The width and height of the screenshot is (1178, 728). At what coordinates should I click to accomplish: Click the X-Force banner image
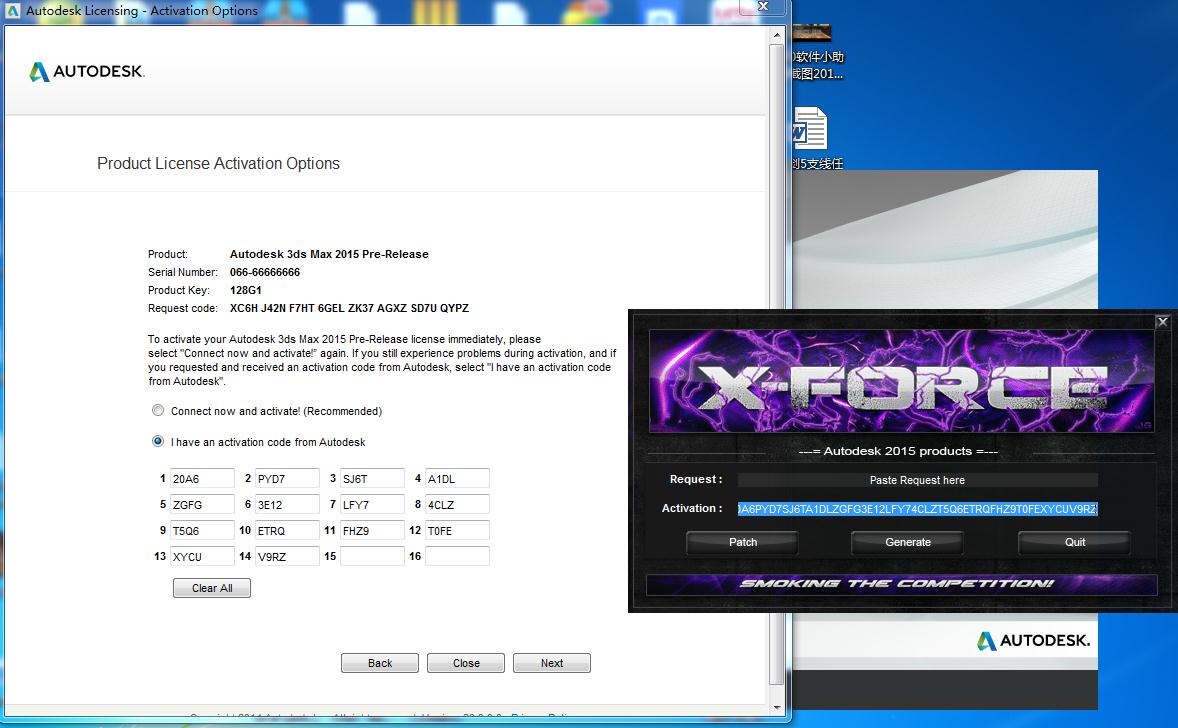tap(901, 383)
